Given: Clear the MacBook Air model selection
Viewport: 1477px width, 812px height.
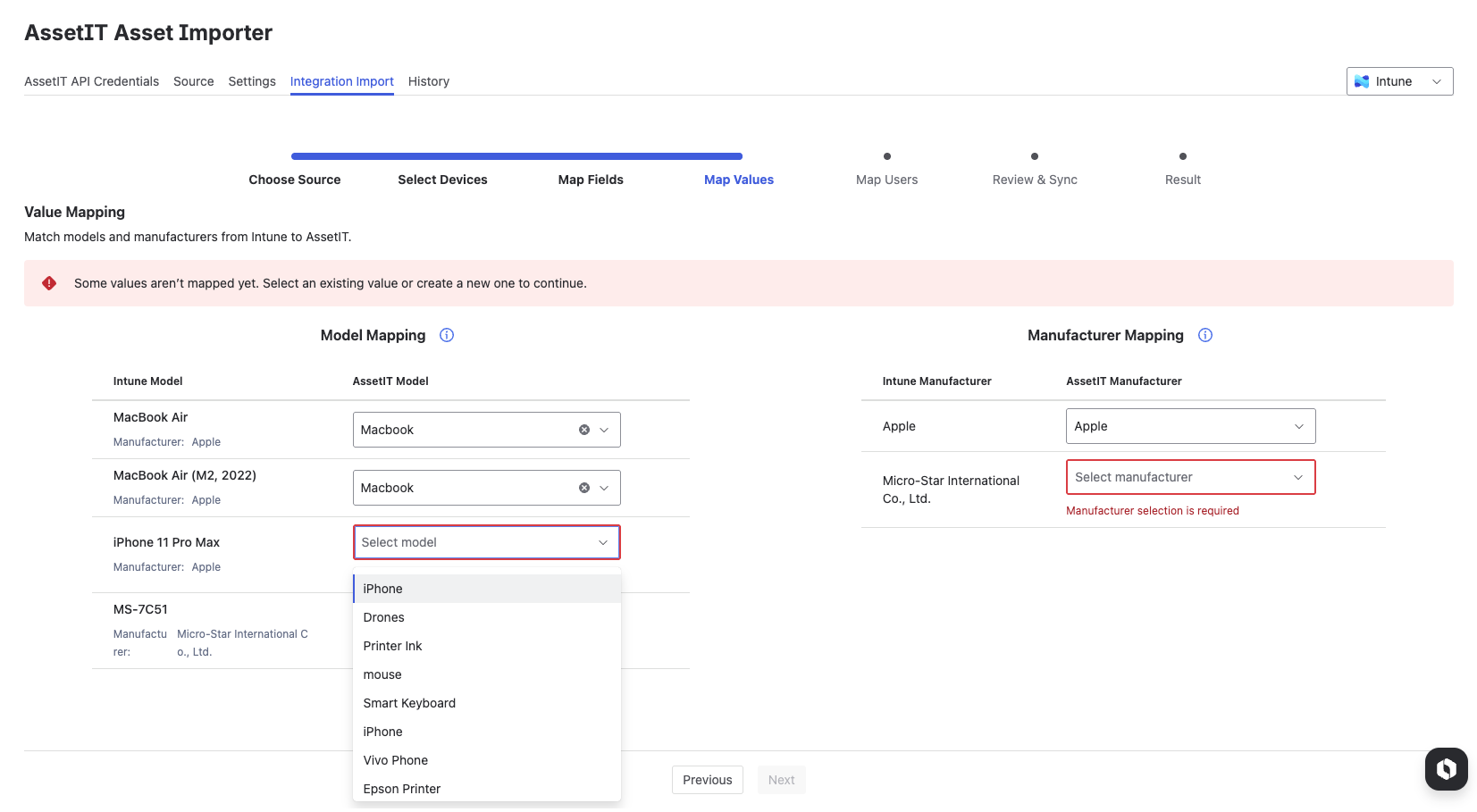Looking at the screenshot, I should point(584,430).
